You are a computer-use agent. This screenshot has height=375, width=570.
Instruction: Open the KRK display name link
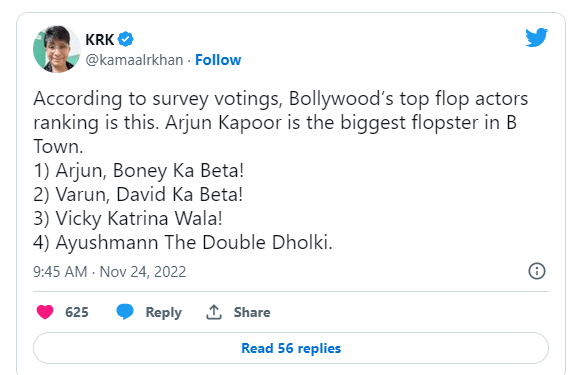coord(100,39)
